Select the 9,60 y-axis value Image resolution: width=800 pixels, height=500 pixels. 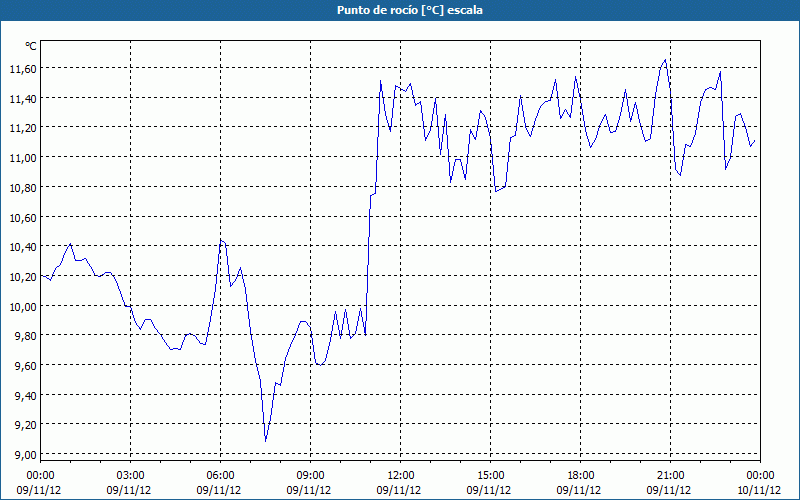[26, 366]
